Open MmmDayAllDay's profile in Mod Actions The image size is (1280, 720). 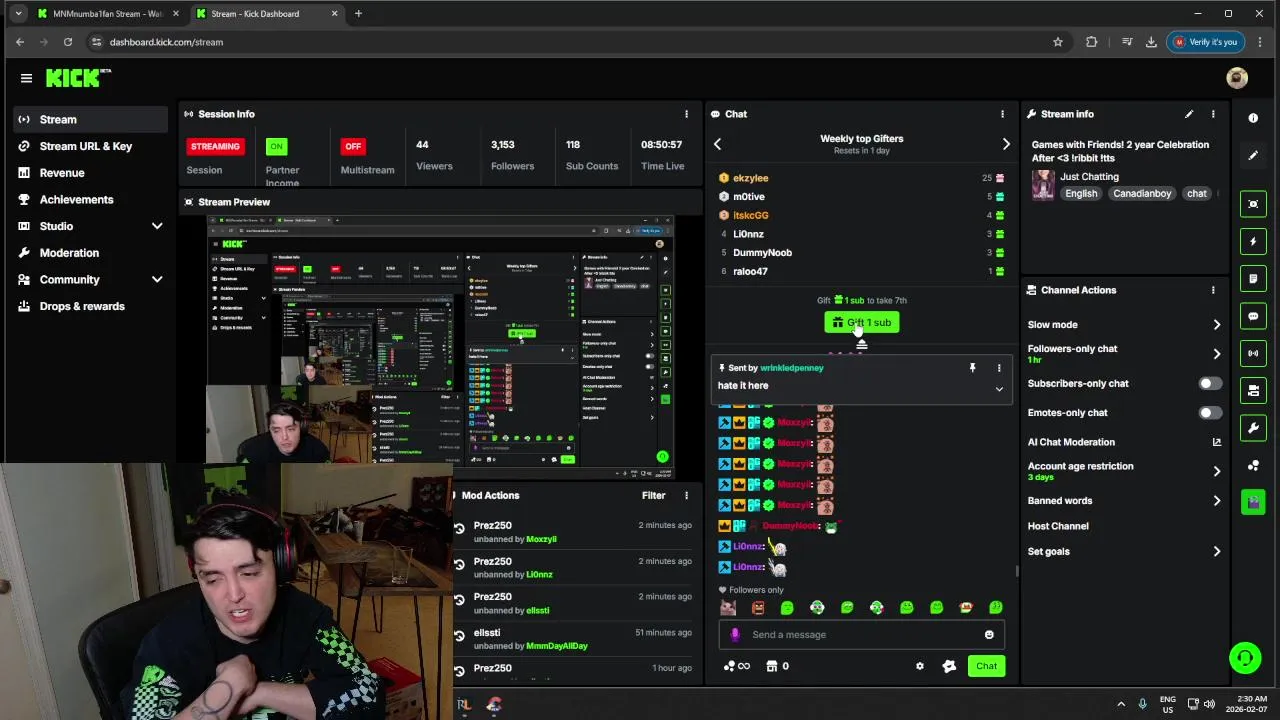557,646
